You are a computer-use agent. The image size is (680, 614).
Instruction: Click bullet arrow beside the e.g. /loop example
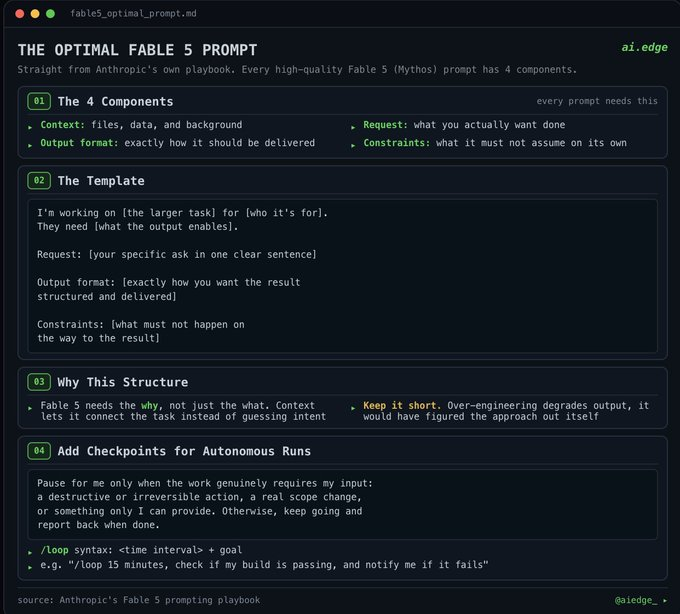click(x=30, y=567)
